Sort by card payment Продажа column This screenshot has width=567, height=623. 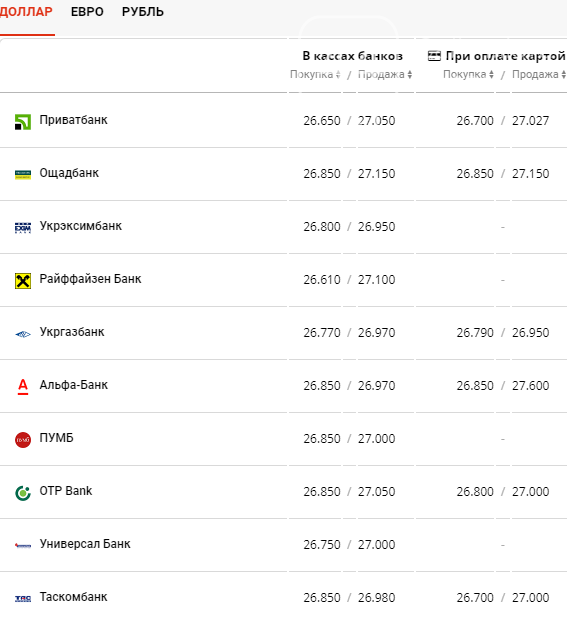pyautogui.click(x=539, y=74)
